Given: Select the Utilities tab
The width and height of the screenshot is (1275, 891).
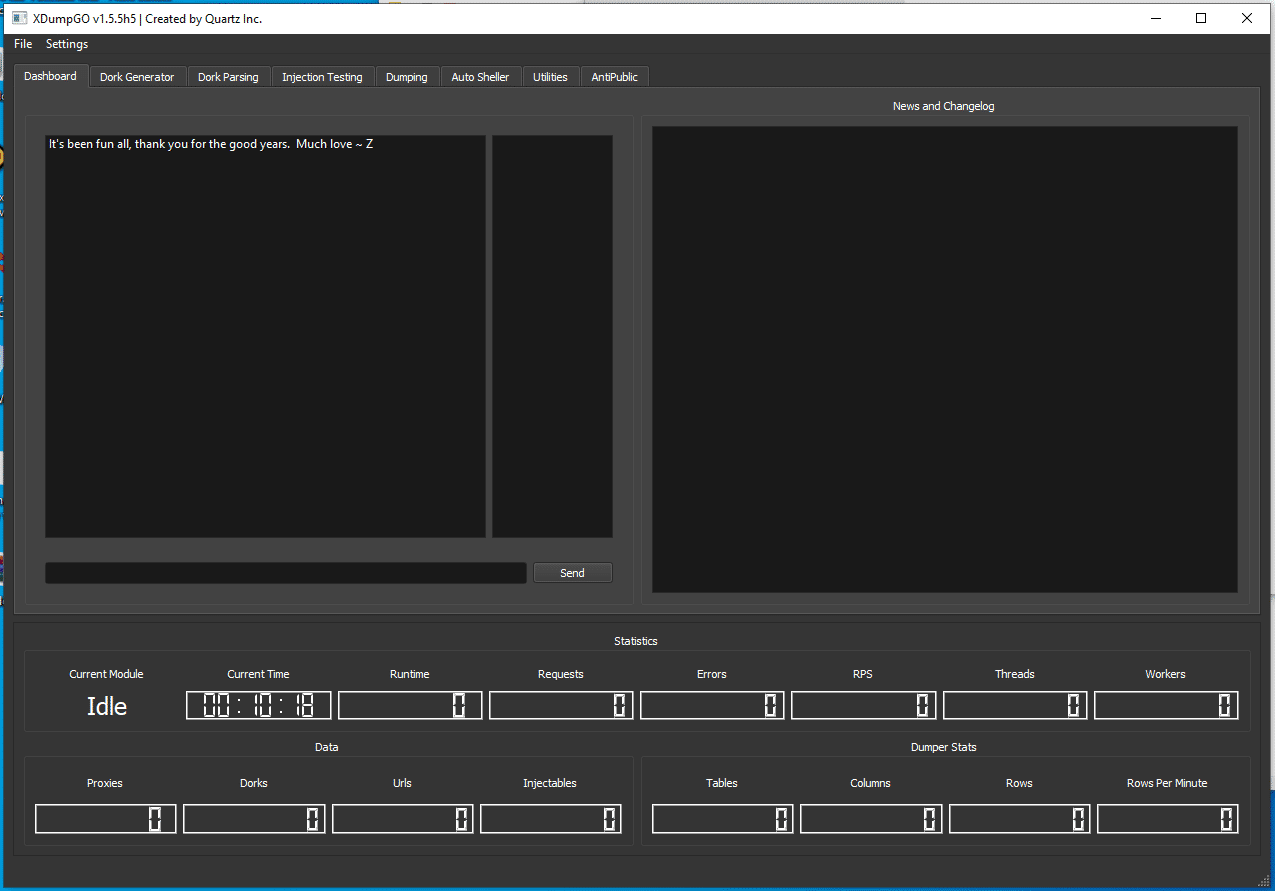Looking at the screenshot, I should pyautogui.click(x=550, y=77).
